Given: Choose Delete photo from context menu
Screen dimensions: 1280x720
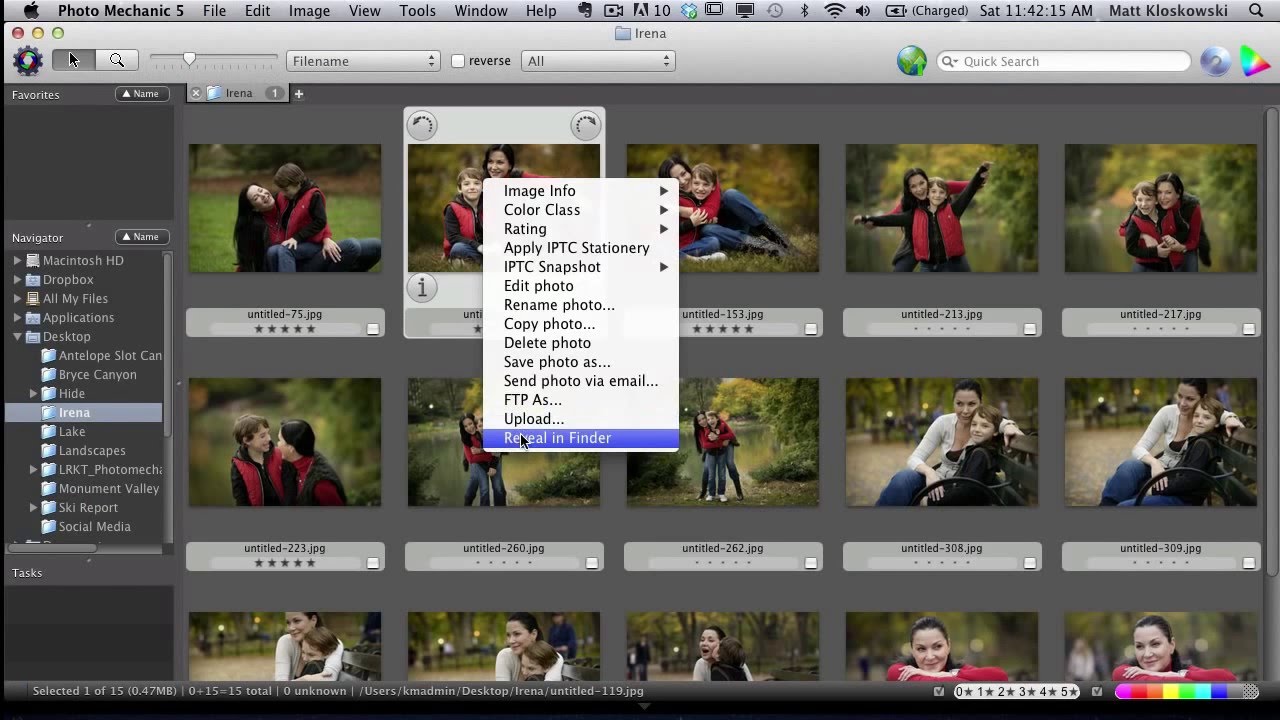Looking at the screenshot, I should tap(580, 343).
